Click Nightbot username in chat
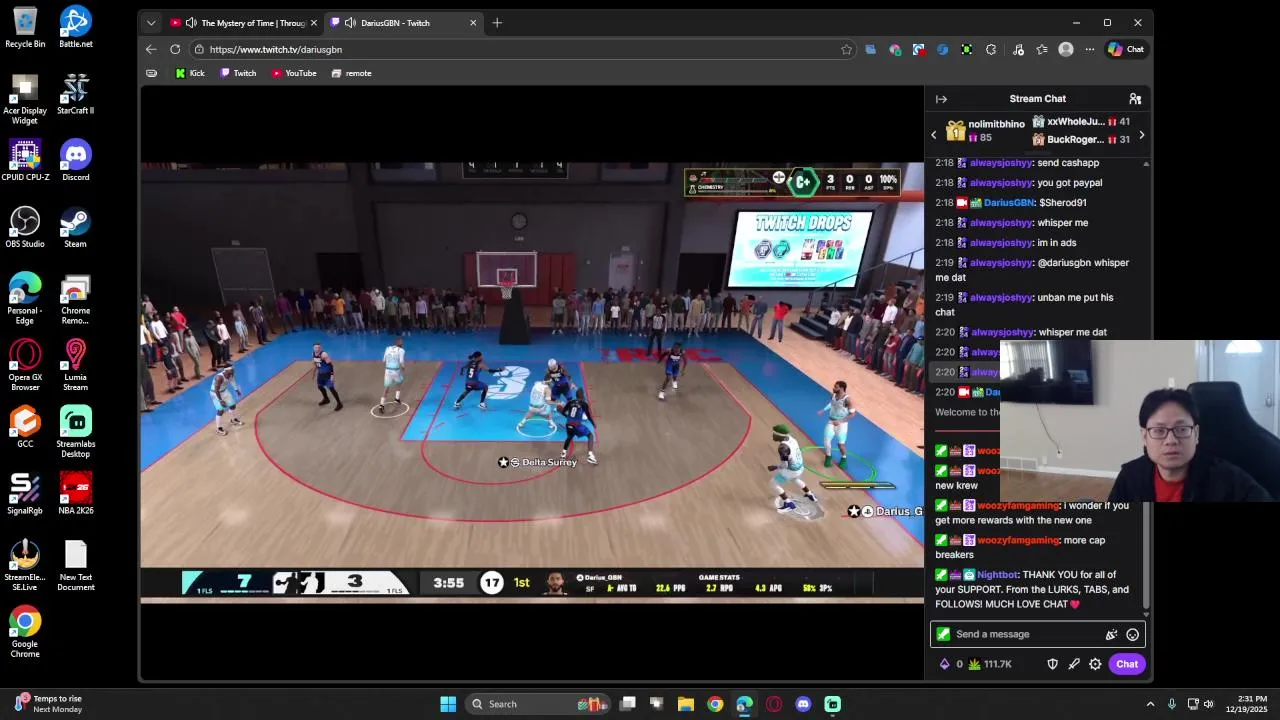Image resolution: width=1280 pixels, height=720 pixels. 997,575
